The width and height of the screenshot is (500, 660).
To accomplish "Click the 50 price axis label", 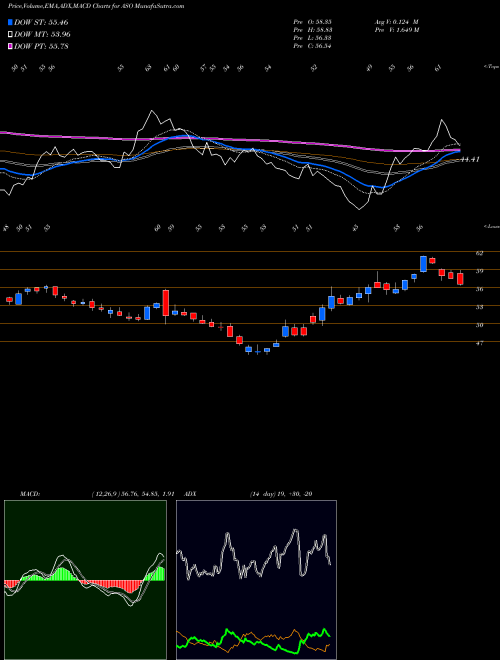I will pyautogui.click(x=479, y=325).
